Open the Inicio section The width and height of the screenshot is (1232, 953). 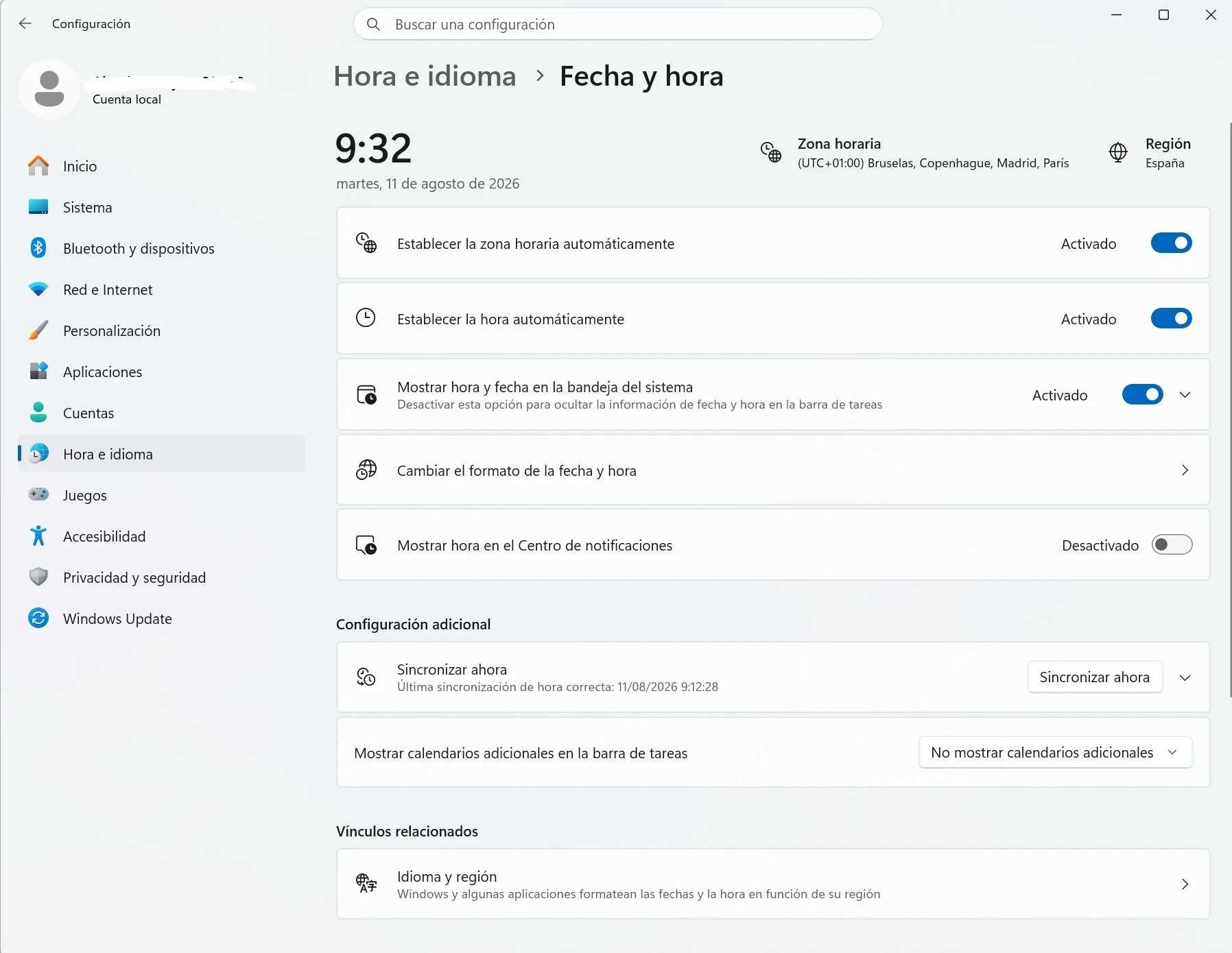161,166
